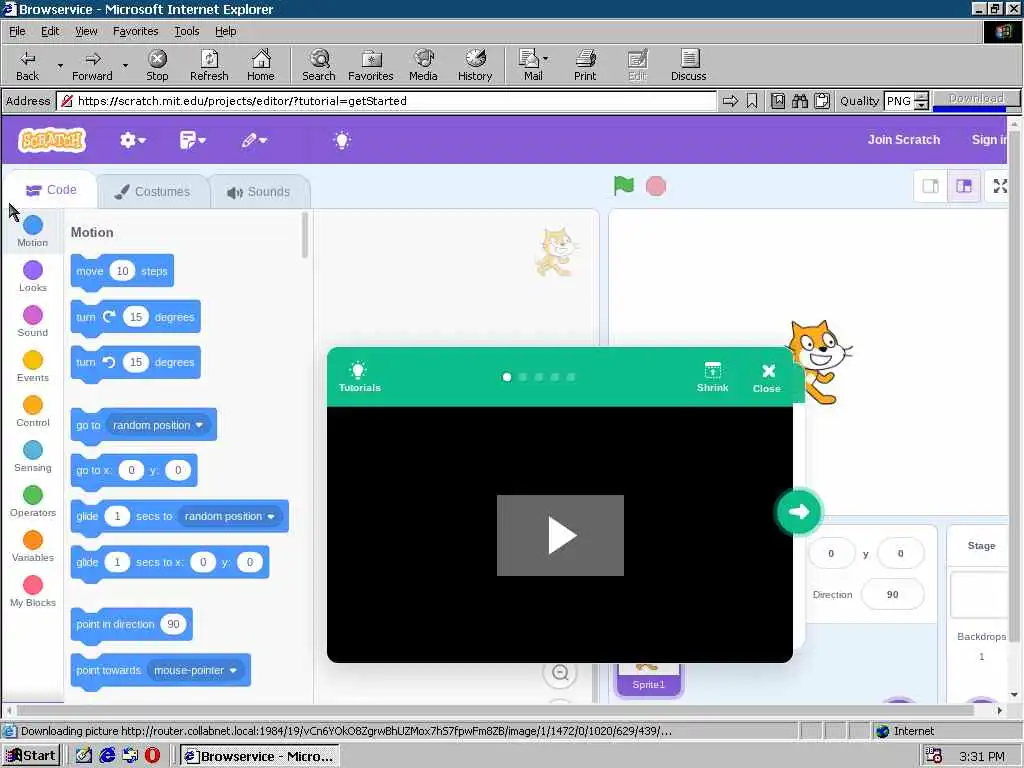Open the Edit menu
The width and height of the screenshot is (1024, 768).
tap(50, 31)
